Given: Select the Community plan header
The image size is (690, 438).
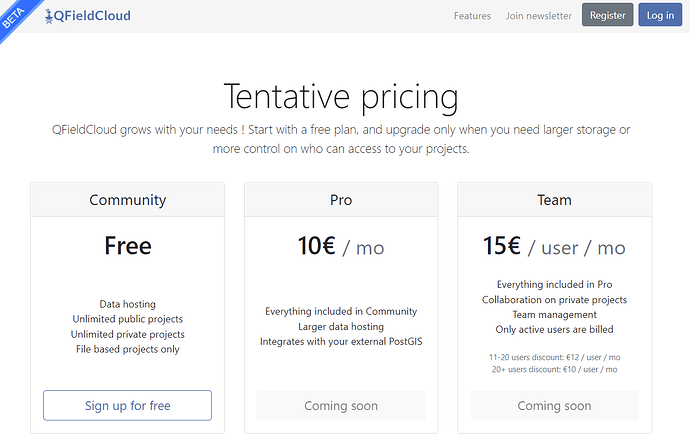Looking at the screenshot, I should 127,200.
